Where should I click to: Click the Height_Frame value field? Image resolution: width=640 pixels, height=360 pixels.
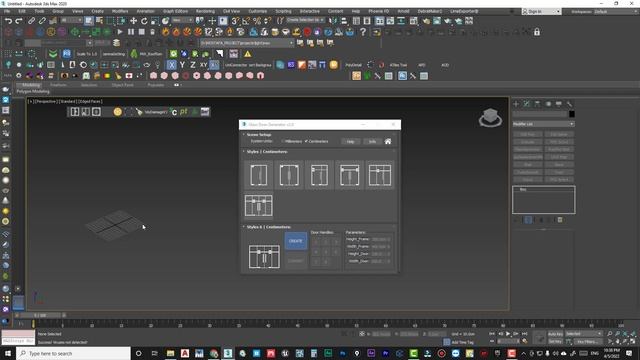click(381, 239)
